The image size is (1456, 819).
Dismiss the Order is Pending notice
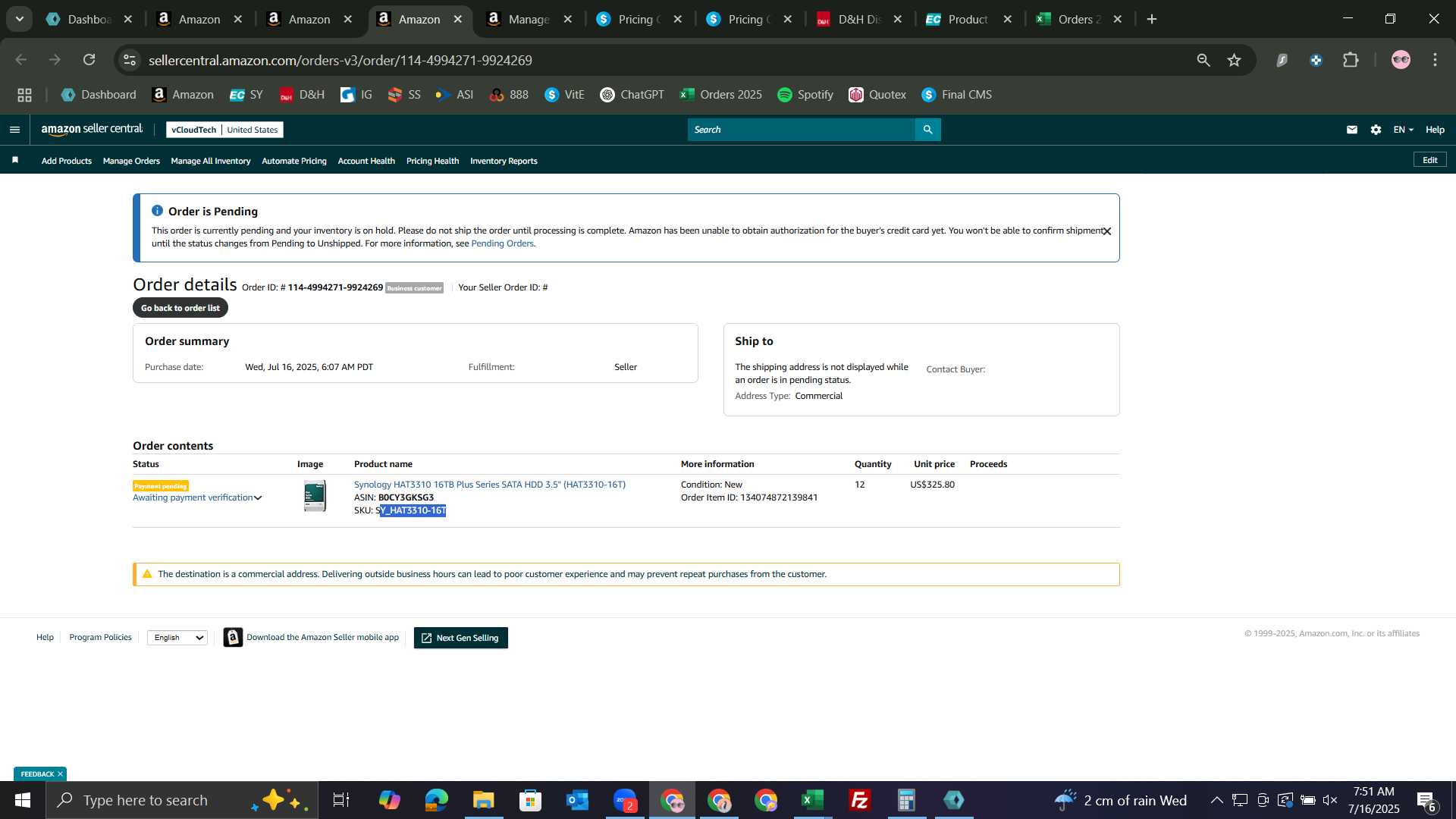coord(1106,231)
